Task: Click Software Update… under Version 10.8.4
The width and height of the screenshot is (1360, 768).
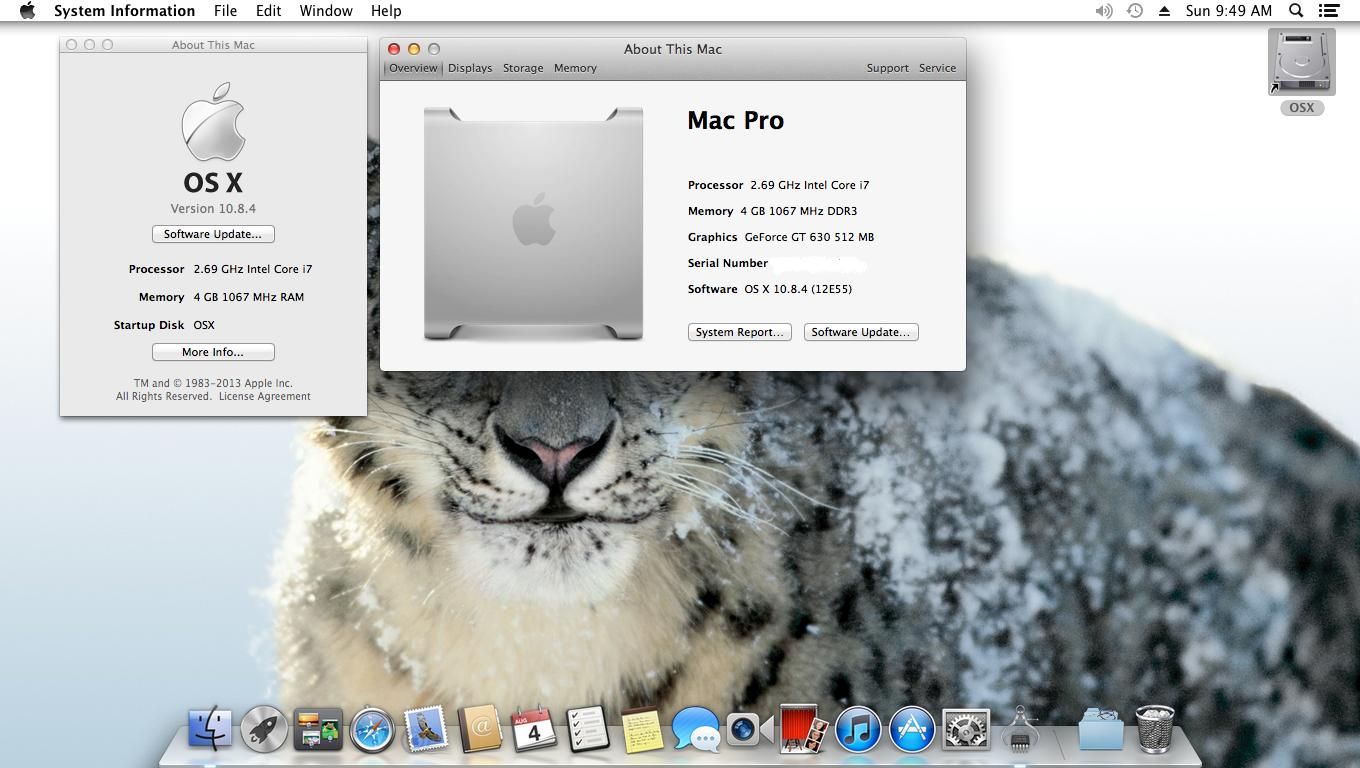Action: pyautogui.click(x=213, y=234)
